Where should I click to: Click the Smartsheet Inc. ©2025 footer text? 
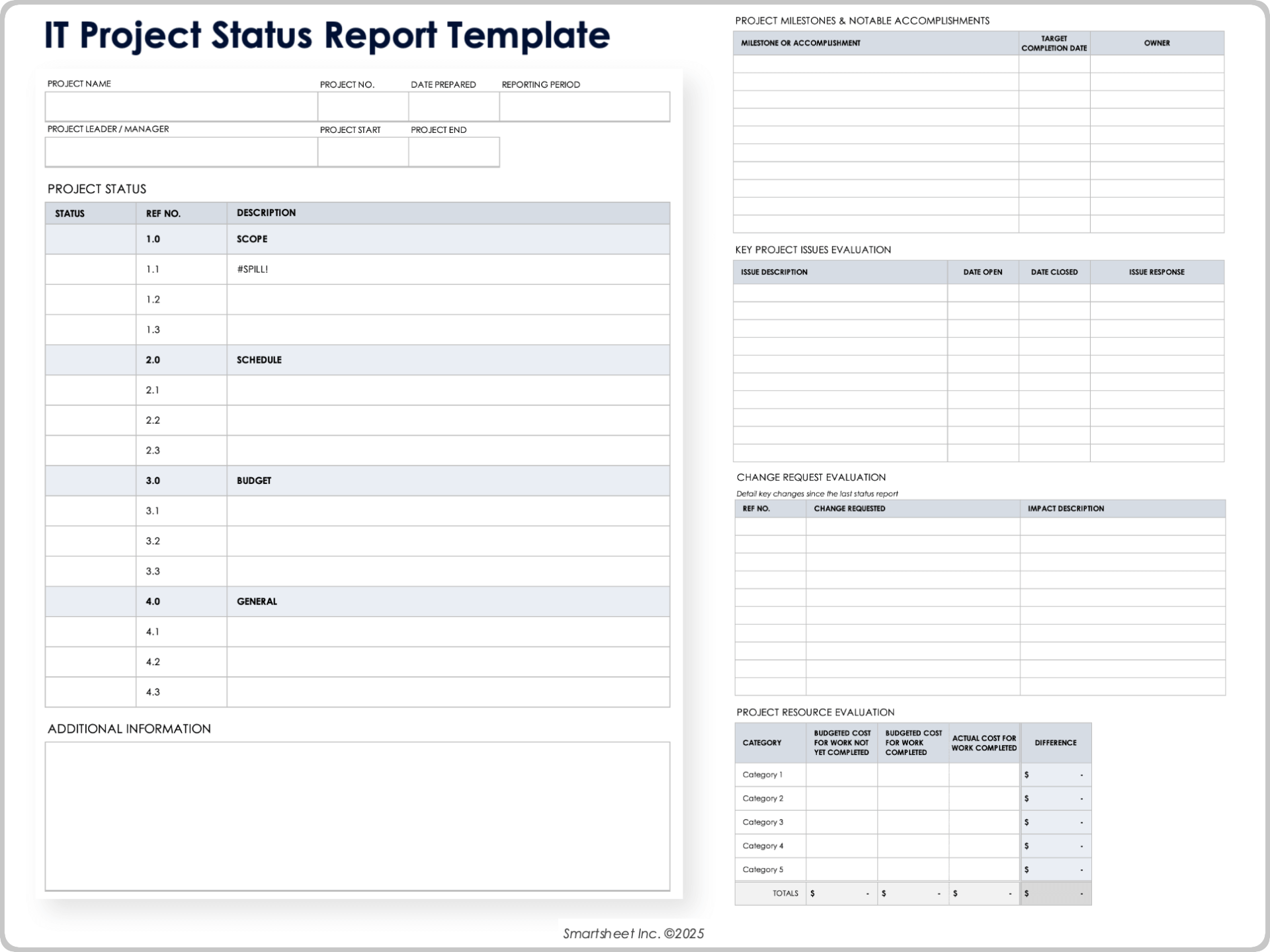click(x=634, y=934)
